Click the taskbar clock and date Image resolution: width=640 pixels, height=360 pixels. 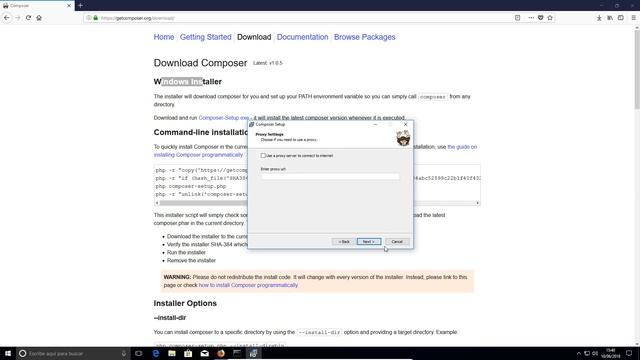[611, 353]
